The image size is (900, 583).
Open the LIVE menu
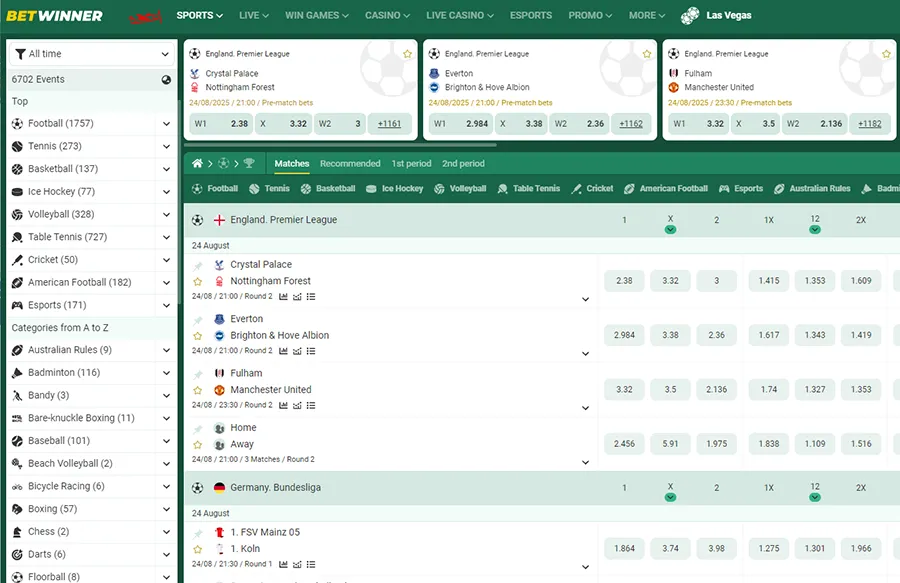pos(254,15)
